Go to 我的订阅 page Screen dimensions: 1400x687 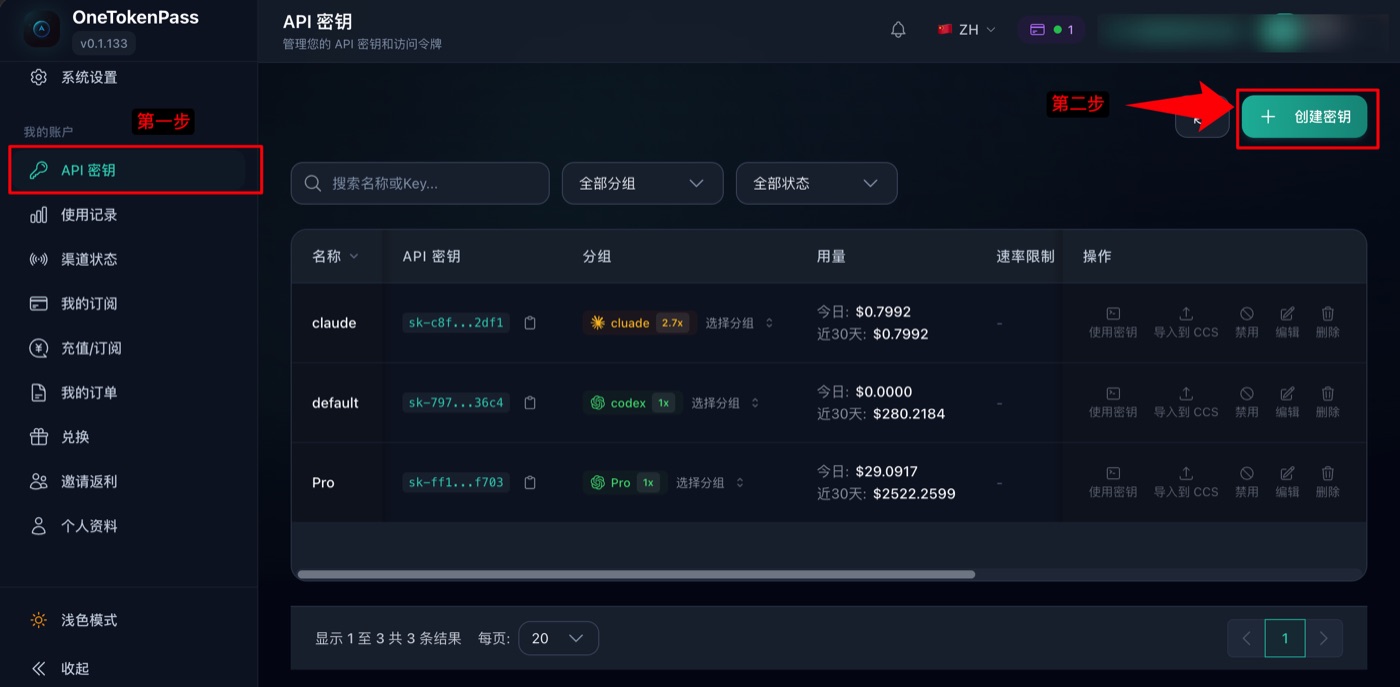pyautogui.click(x=128, y=304)
